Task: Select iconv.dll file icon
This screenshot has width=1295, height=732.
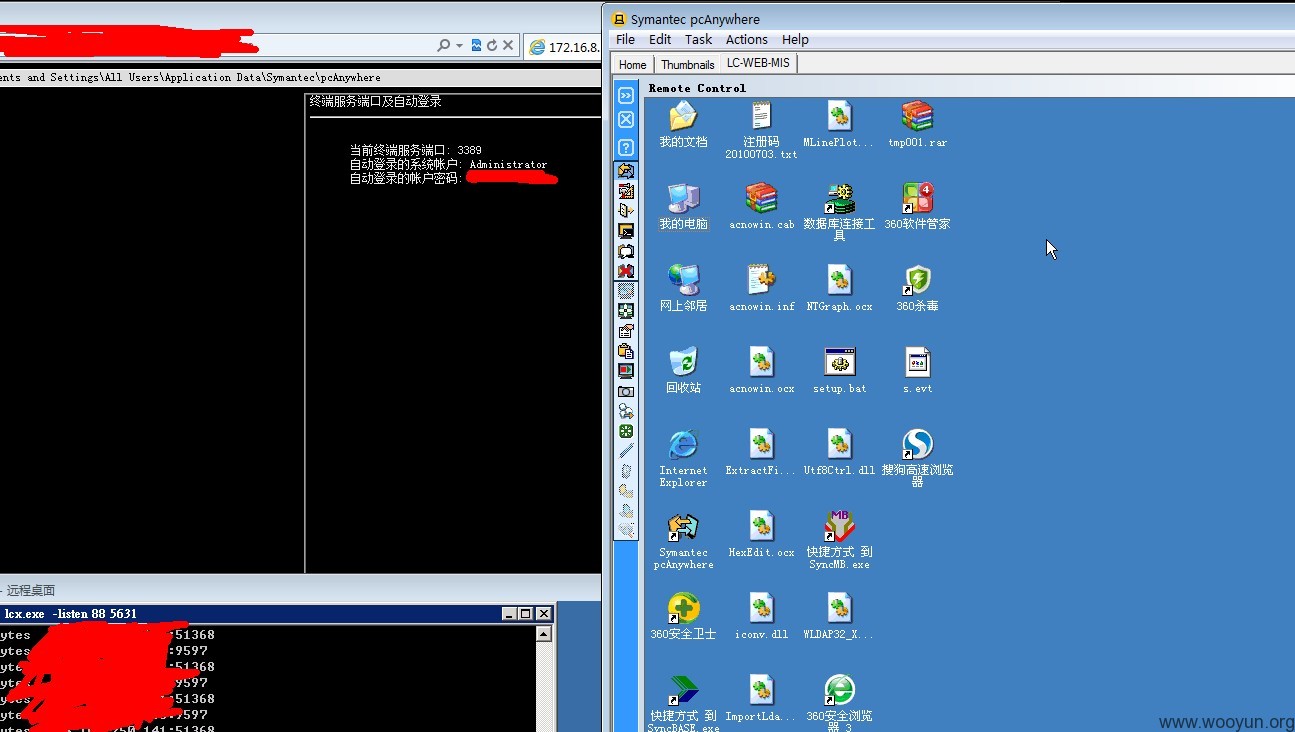Action: 761,608
